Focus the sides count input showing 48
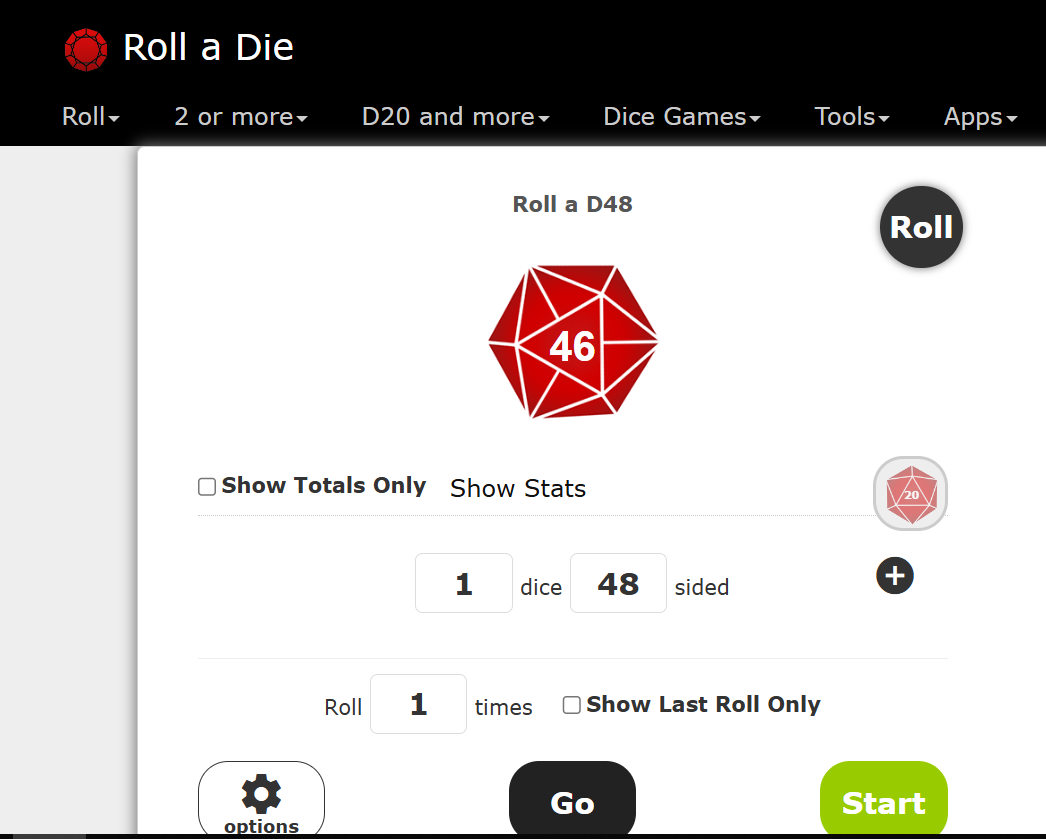 (x=618, y=583)
